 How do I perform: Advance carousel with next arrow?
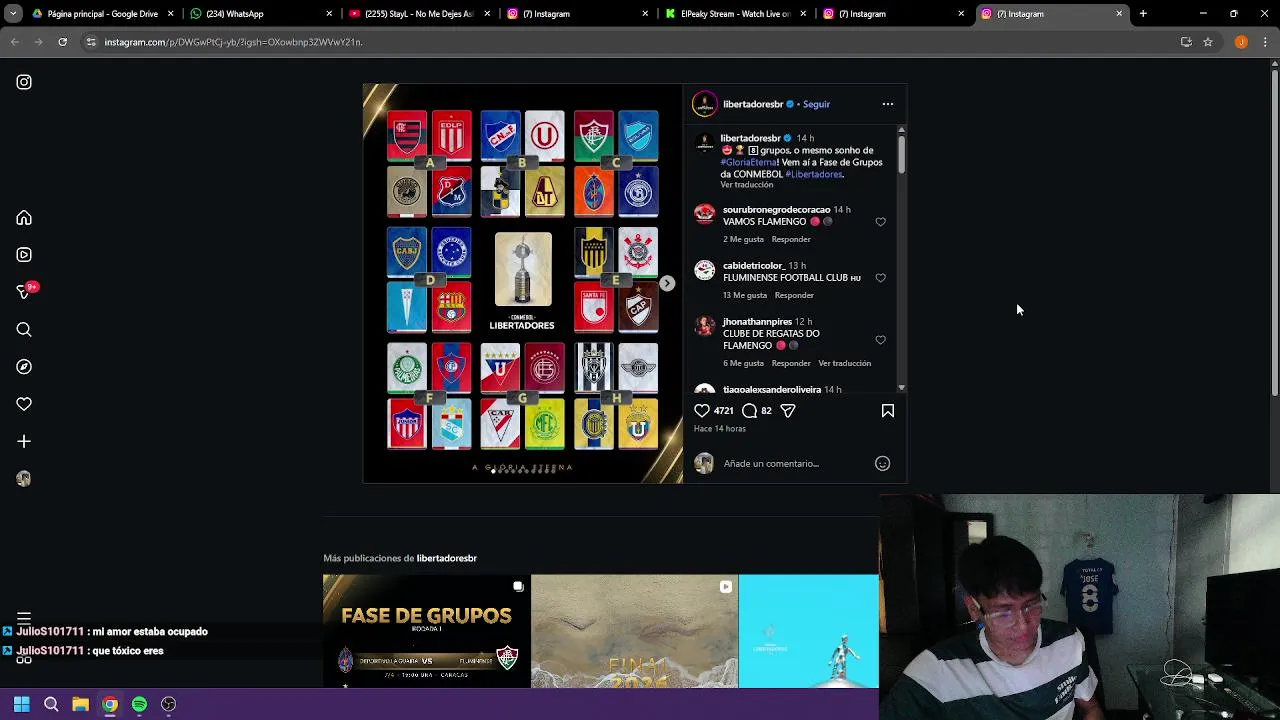tap(667, 284)
